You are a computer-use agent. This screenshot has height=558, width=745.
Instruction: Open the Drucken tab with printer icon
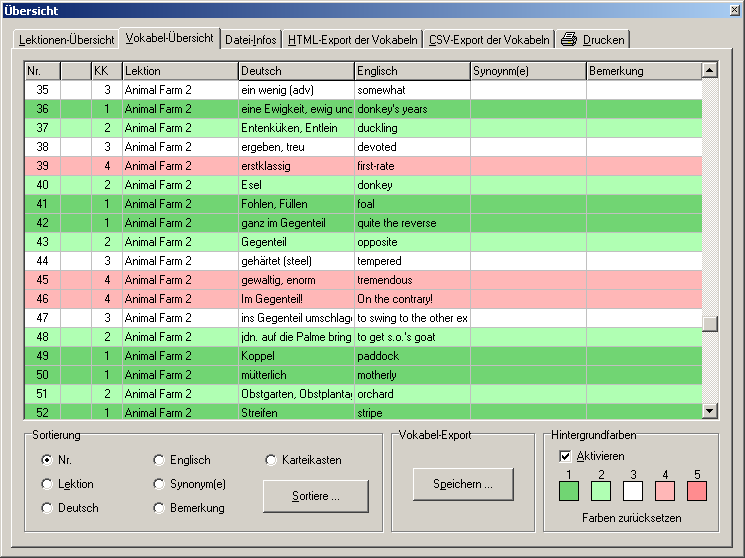(x=593, y=40)
